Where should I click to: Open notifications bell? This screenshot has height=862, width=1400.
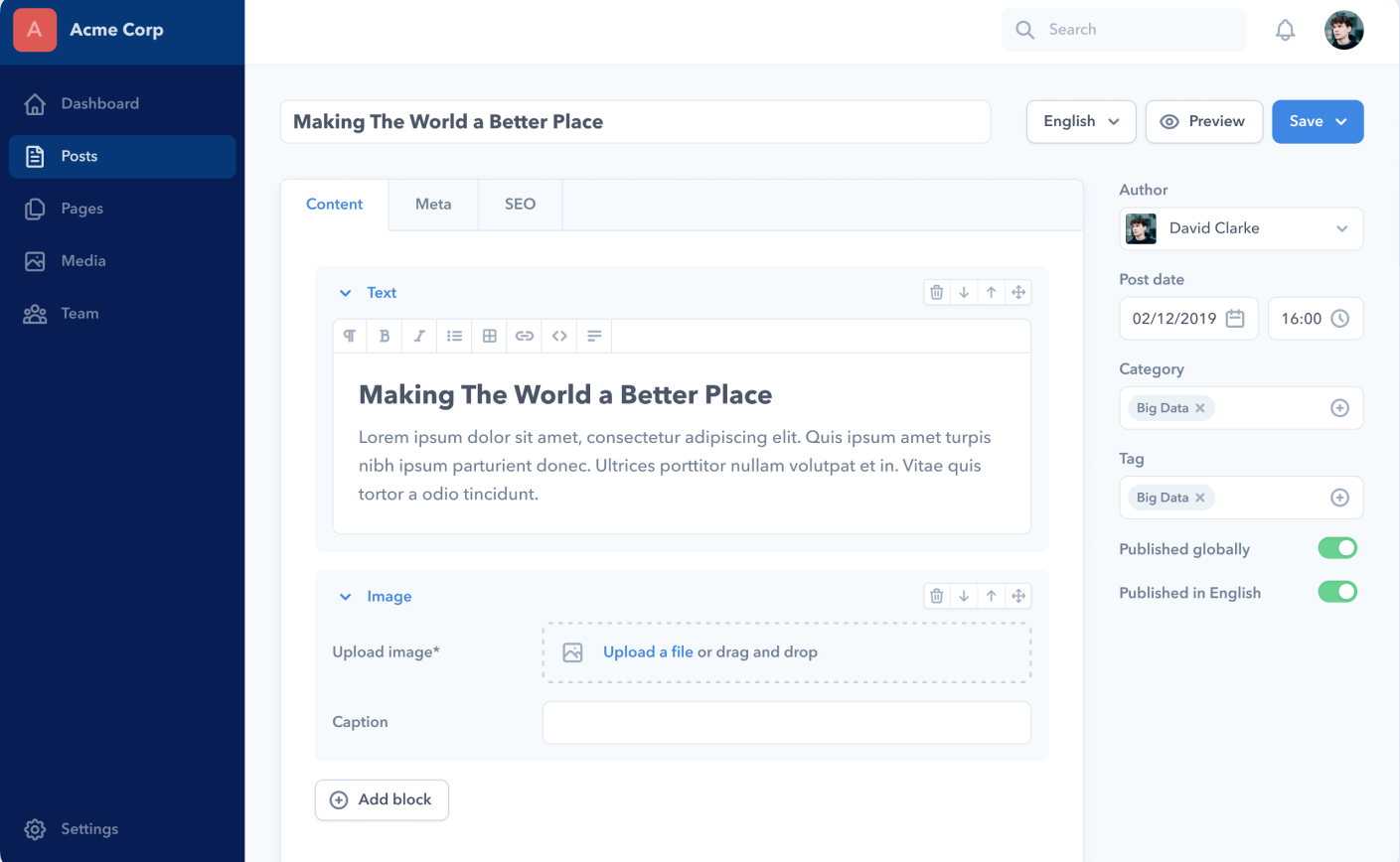pos(1285,30)
